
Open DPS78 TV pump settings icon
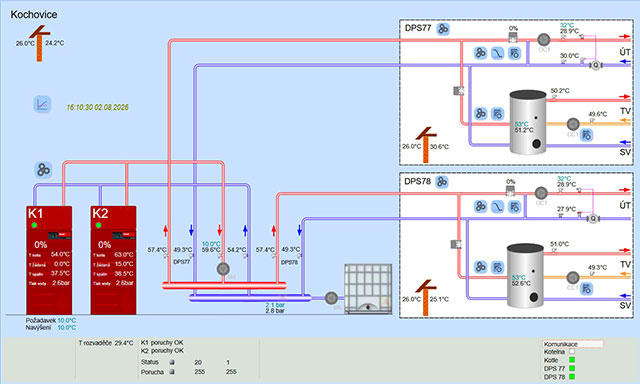(x=498, y=267)
